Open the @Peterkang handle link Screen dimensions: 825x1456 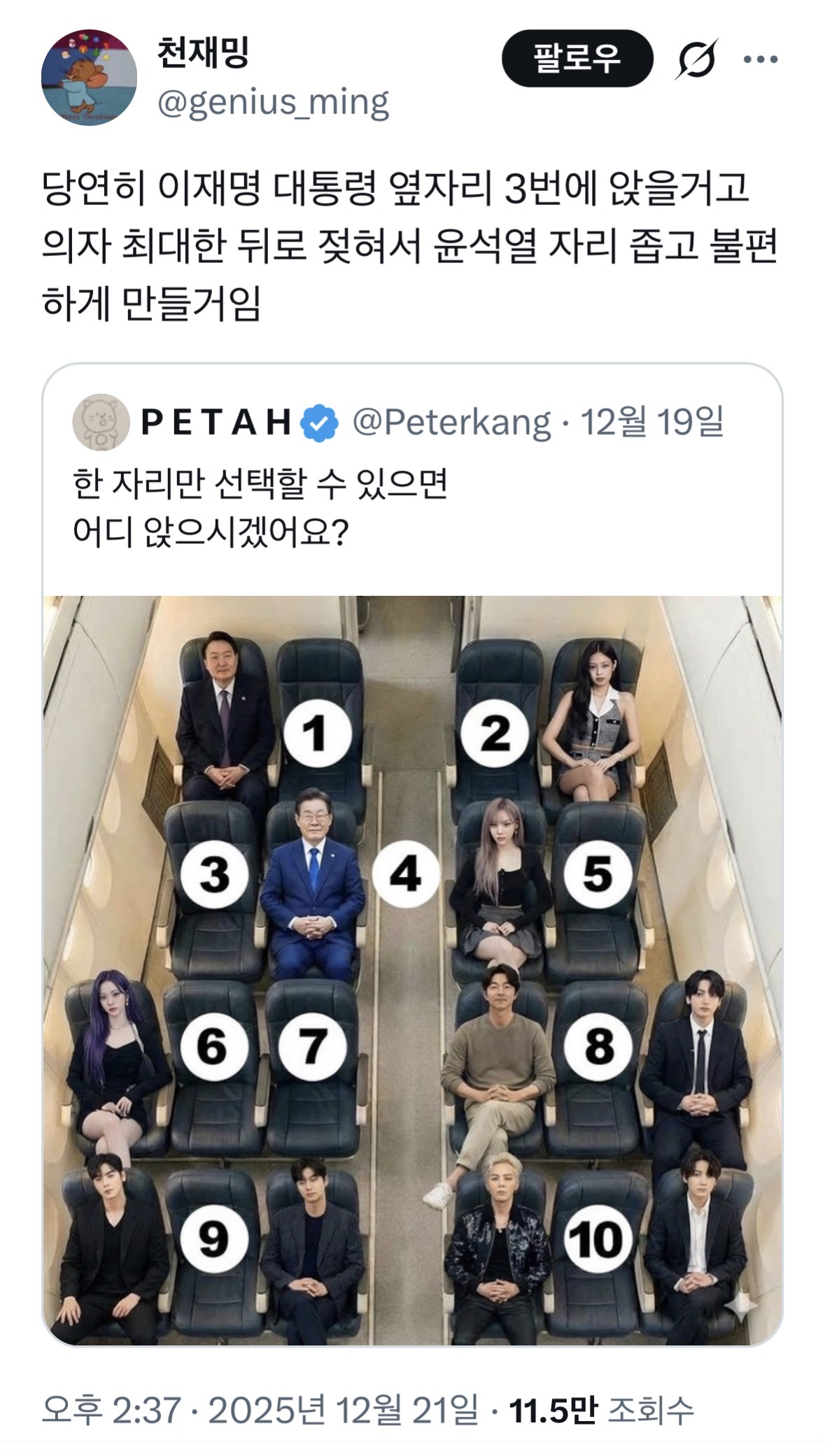(x=451, y=422)
